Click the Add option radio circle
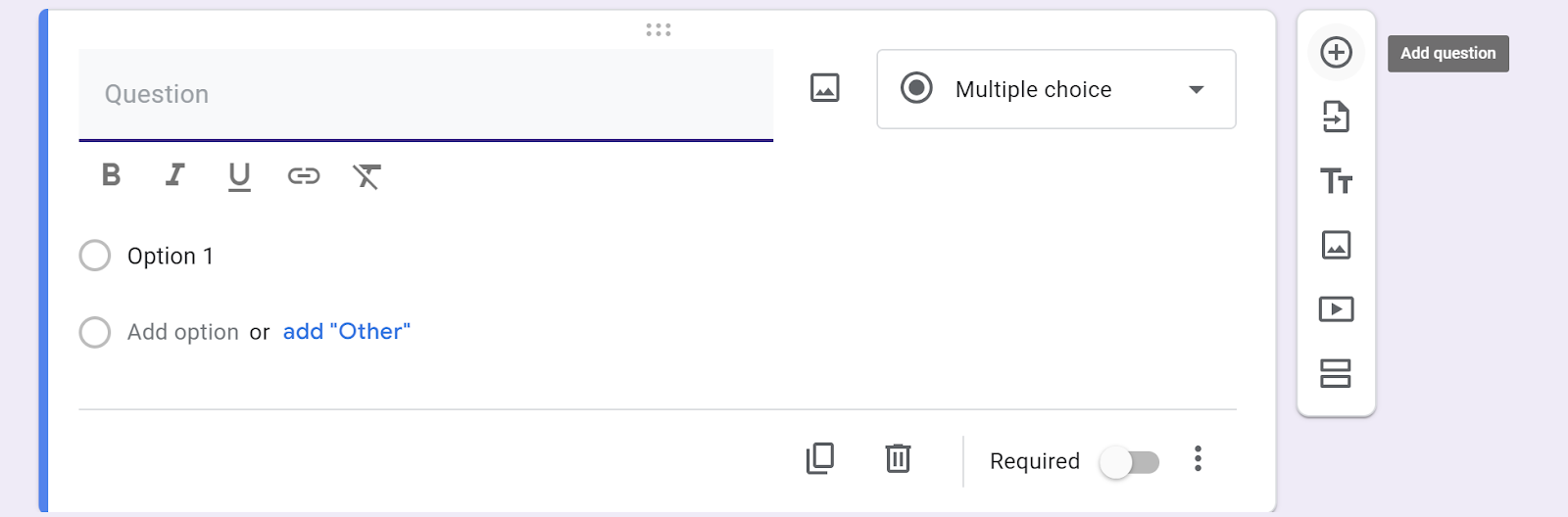Screen dimensions: 1568x517 [x=95, y=332]
